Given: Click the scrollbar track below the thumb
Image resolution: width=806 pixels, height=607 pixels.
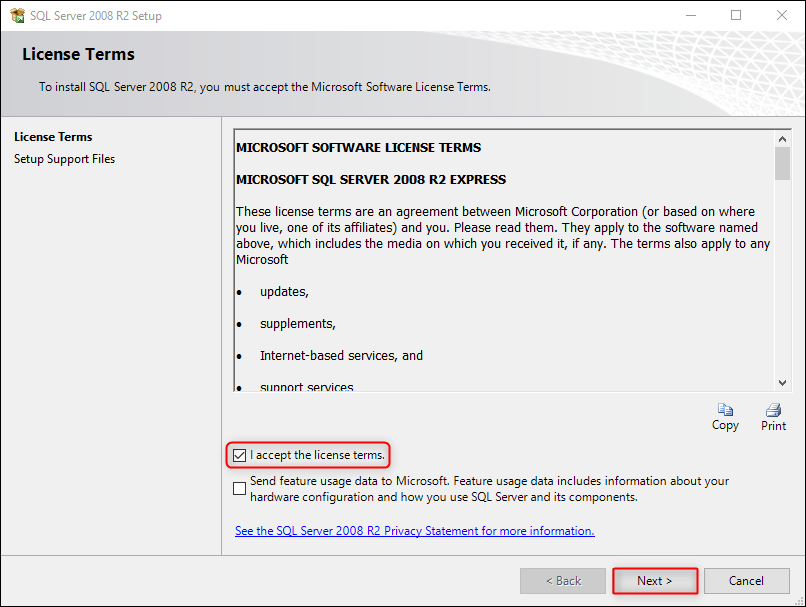Looking at the screenshot, I should [x=782, y=278].
